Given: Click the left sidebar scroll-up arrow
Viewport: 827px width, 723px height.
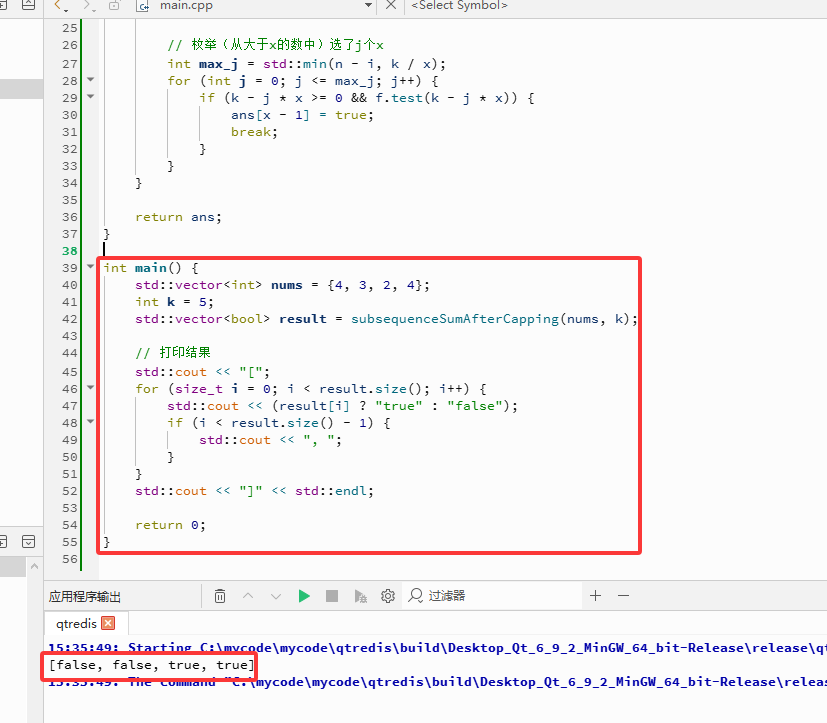Looking at the screenshot, I should coord(34,566).
